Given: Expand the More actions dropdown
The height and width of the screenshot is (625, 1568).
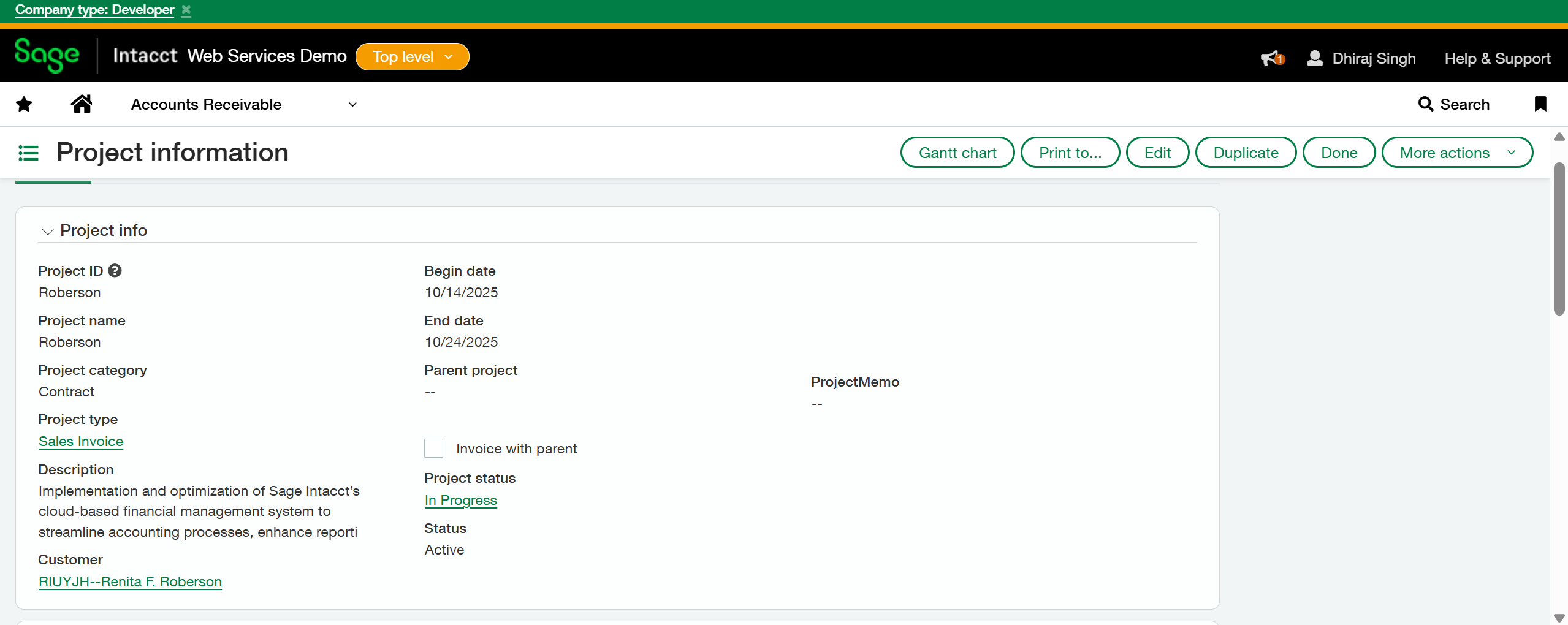Looking at the screenshot, I should point(1456,153).
